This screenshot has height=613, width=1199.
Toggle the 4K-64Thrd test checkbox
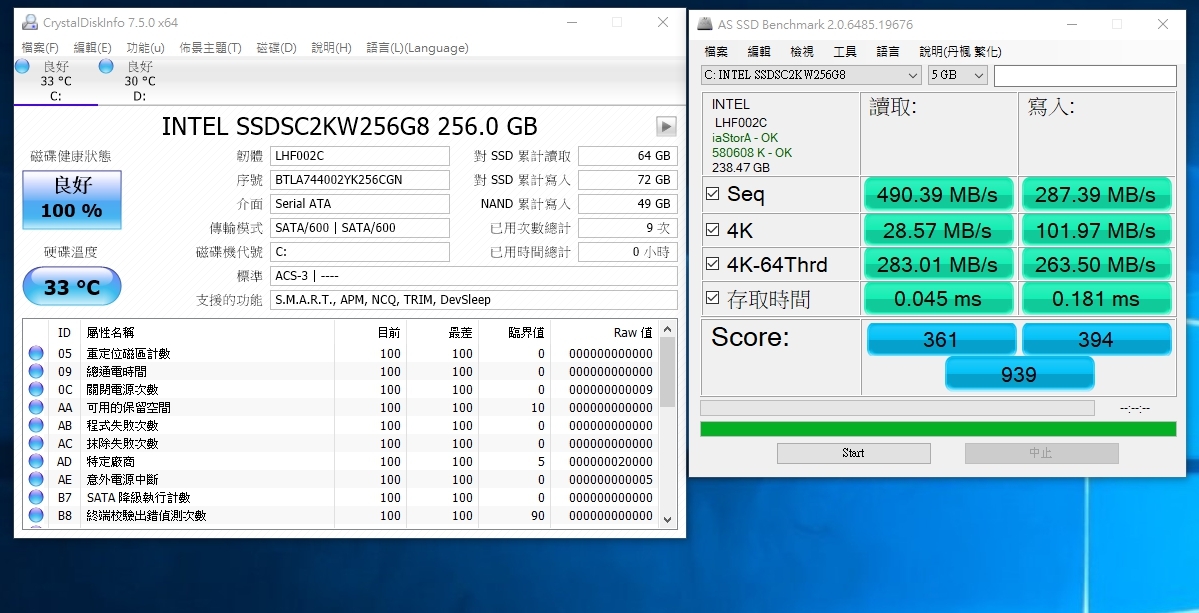(x=713, y=264)
